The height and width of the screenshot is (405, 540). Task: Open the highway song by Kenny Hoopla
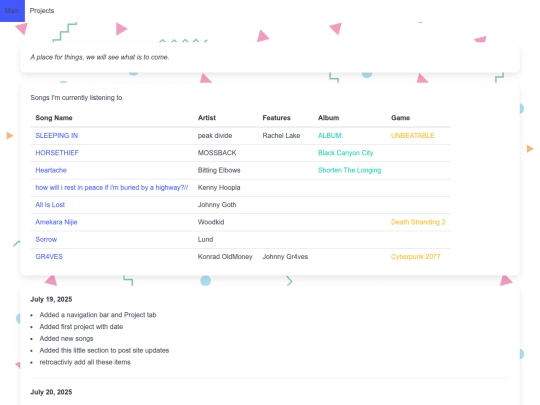[112, 187]
